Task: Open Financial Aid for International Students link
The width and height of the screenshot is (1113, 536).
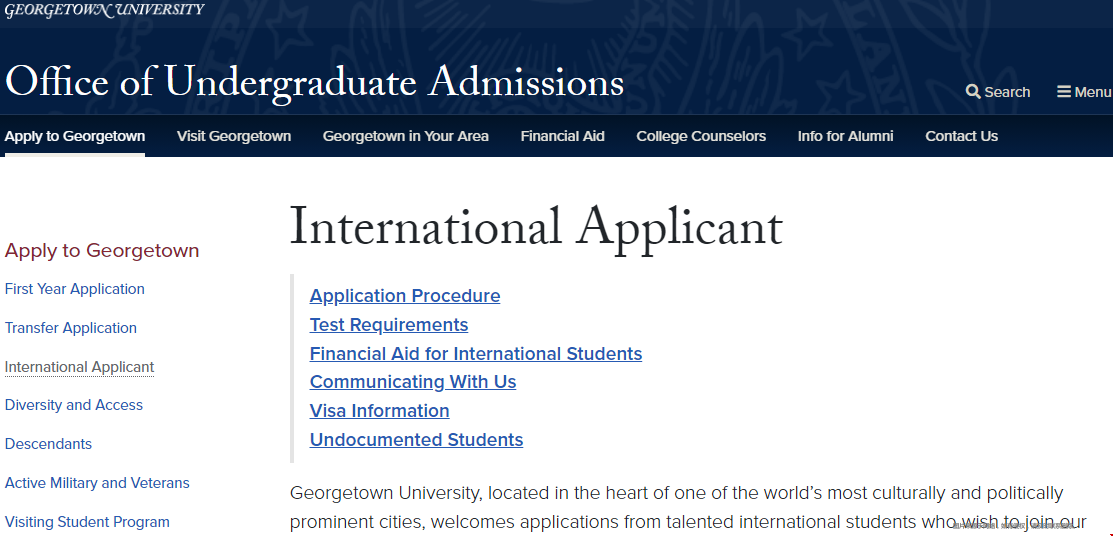Action: click(x=476, y=354)
